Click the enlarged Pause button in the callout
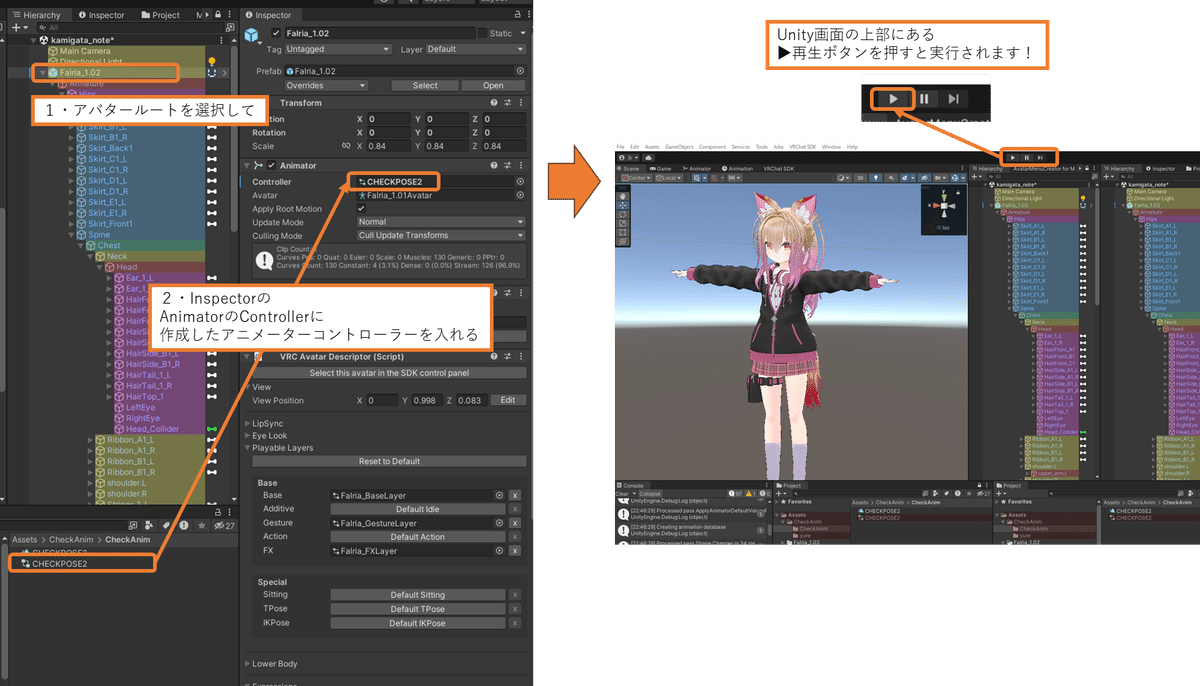Image resolution: width=1200 pixels, height=686 pixels. coord(925,99)
